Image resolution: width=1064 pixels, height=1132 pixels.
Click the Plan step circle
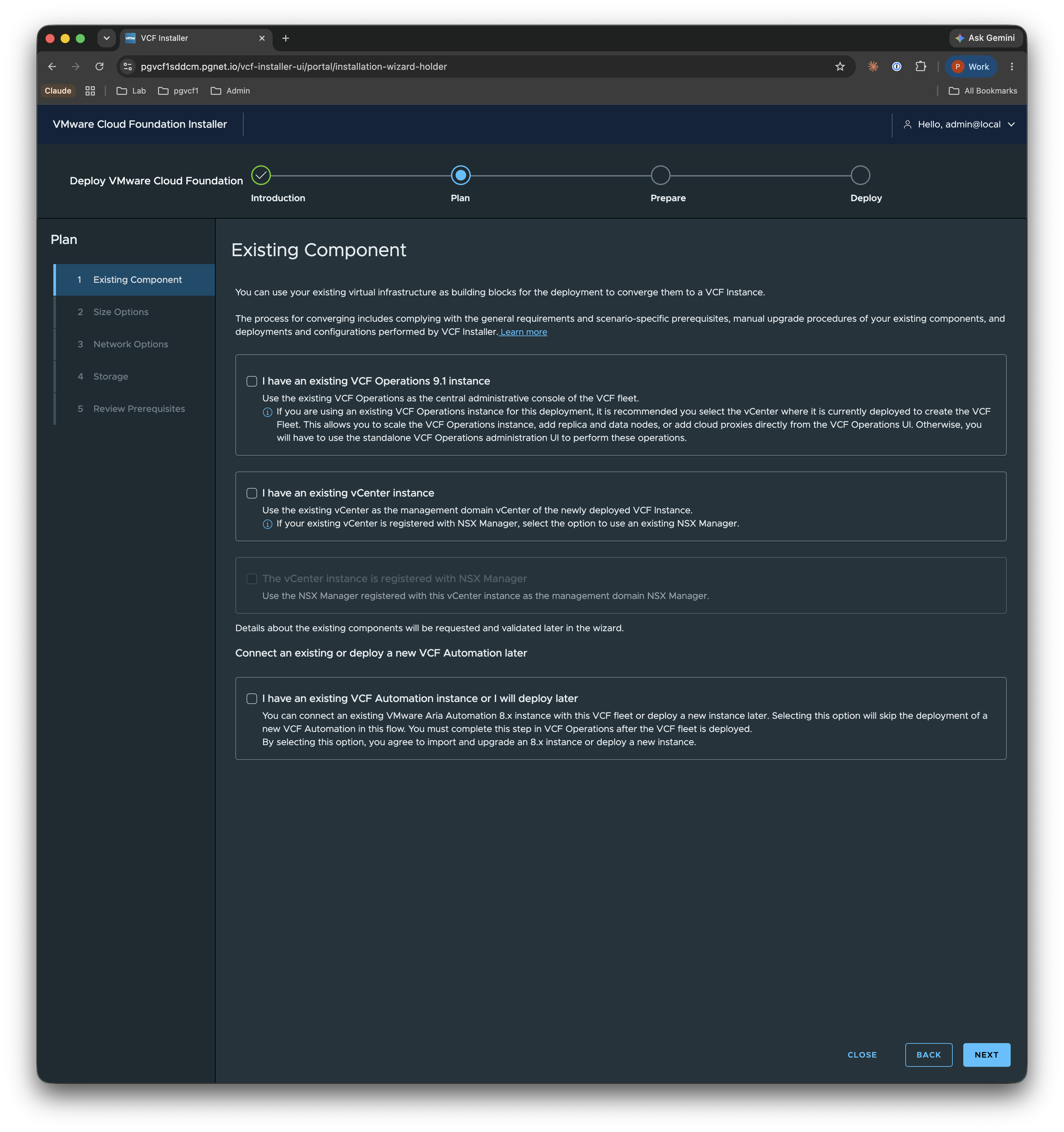[x=461, y=175]
